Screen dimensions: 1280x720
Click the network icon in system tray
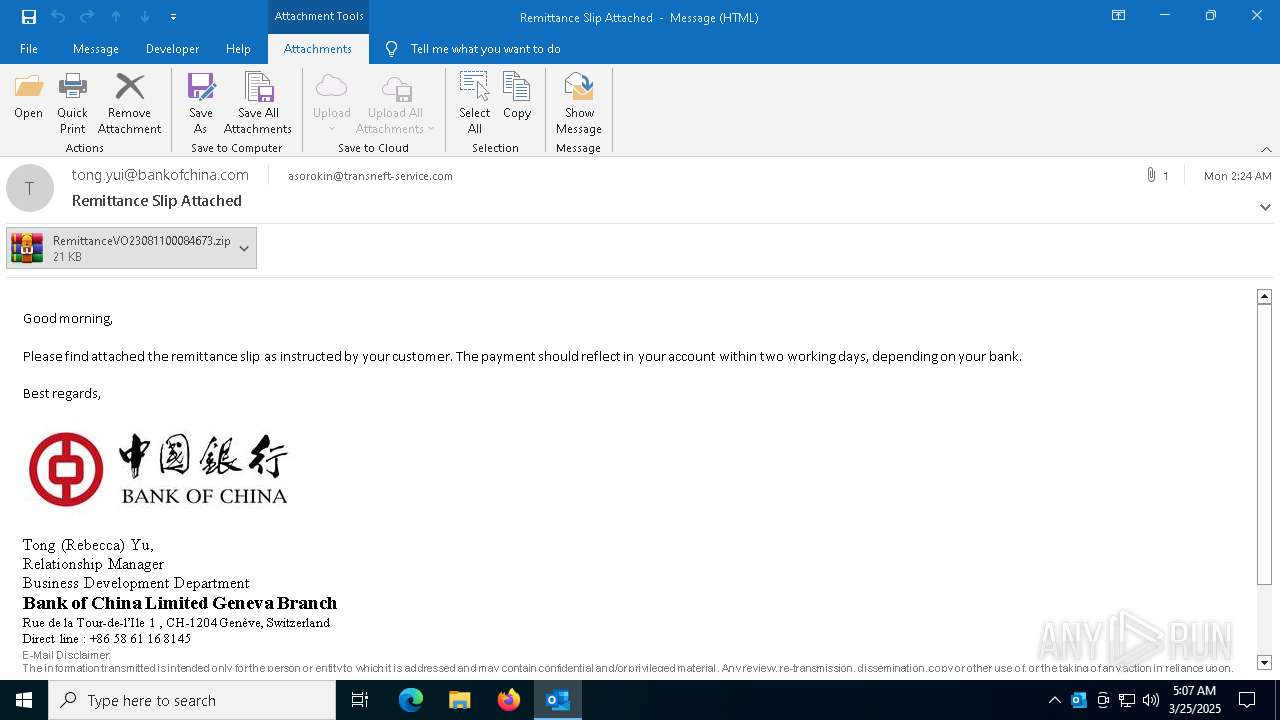1127,700
